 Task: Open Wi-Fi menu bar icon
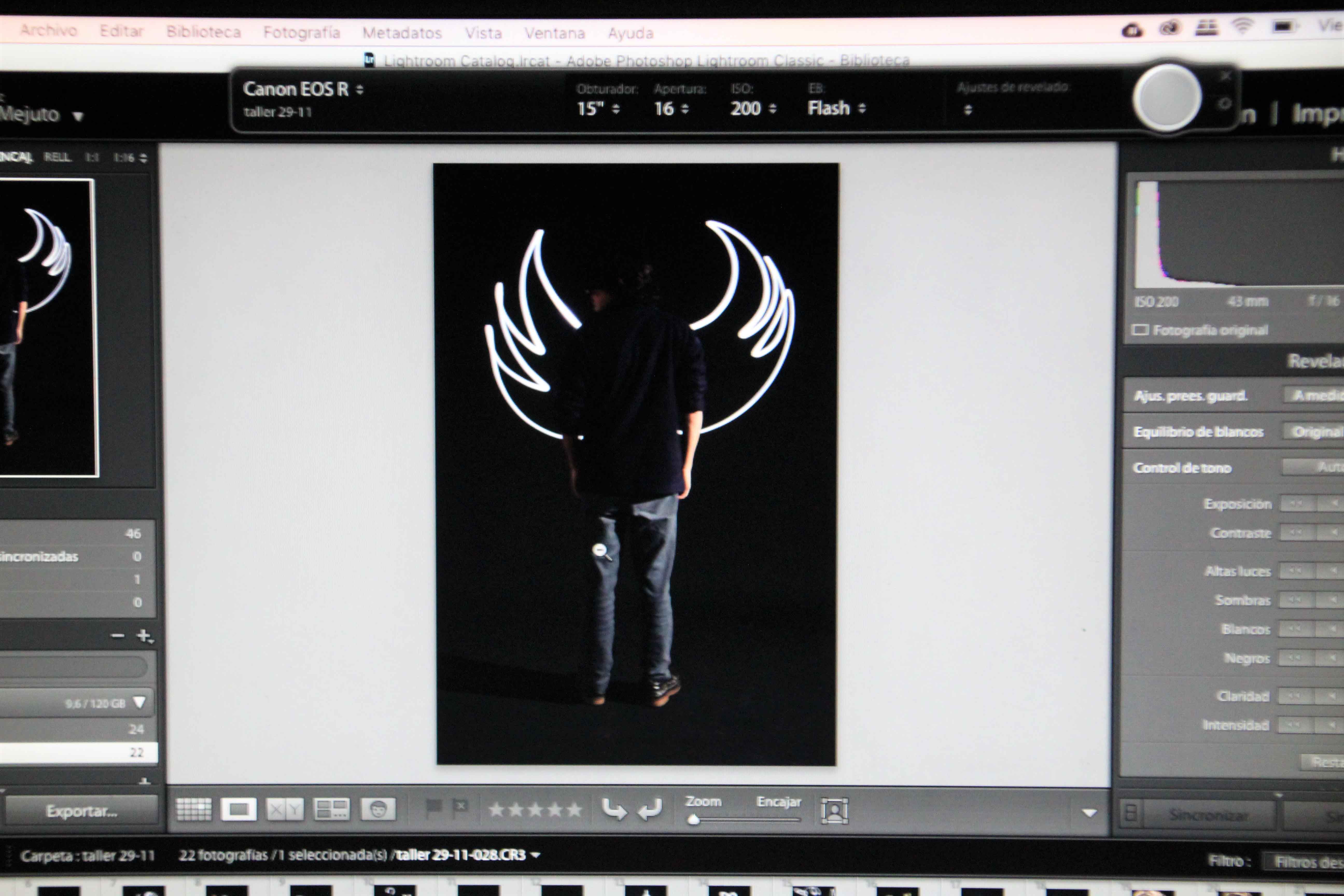1243,26
